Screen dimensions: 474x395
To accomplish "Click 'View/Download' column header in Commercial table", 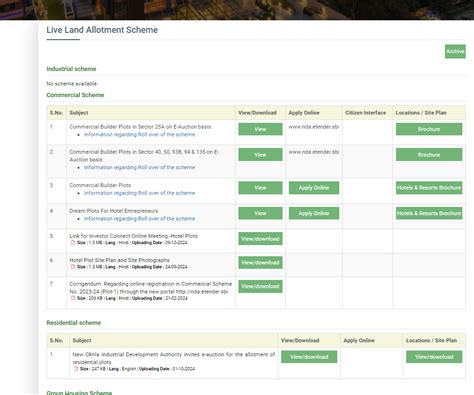I will pos(257,113).
